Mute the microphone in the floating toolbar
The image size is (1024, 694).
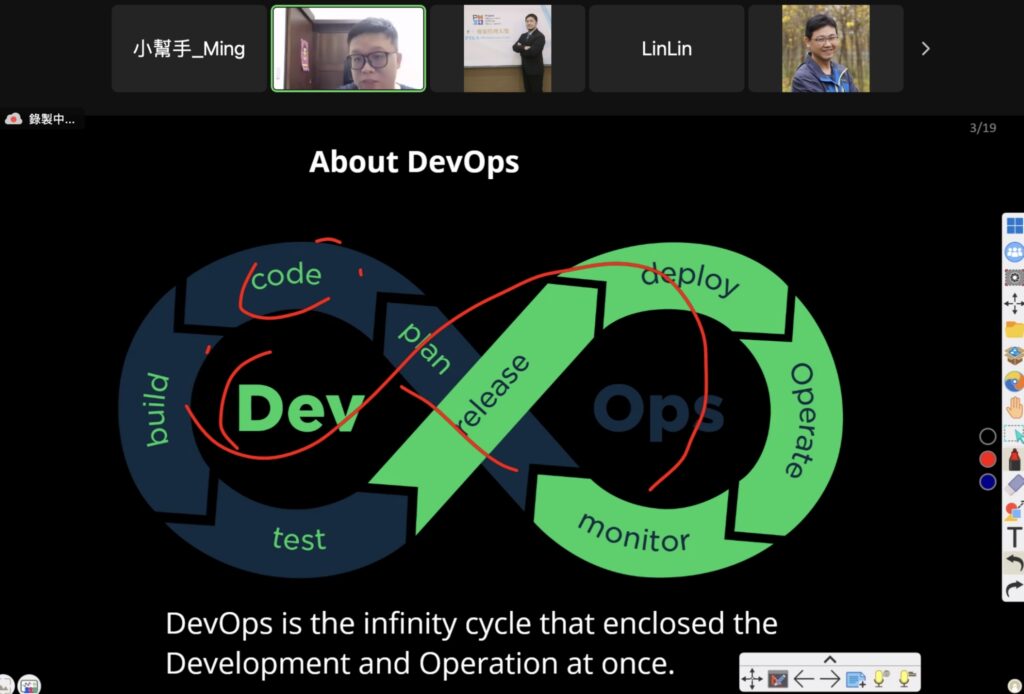(879, 679)
